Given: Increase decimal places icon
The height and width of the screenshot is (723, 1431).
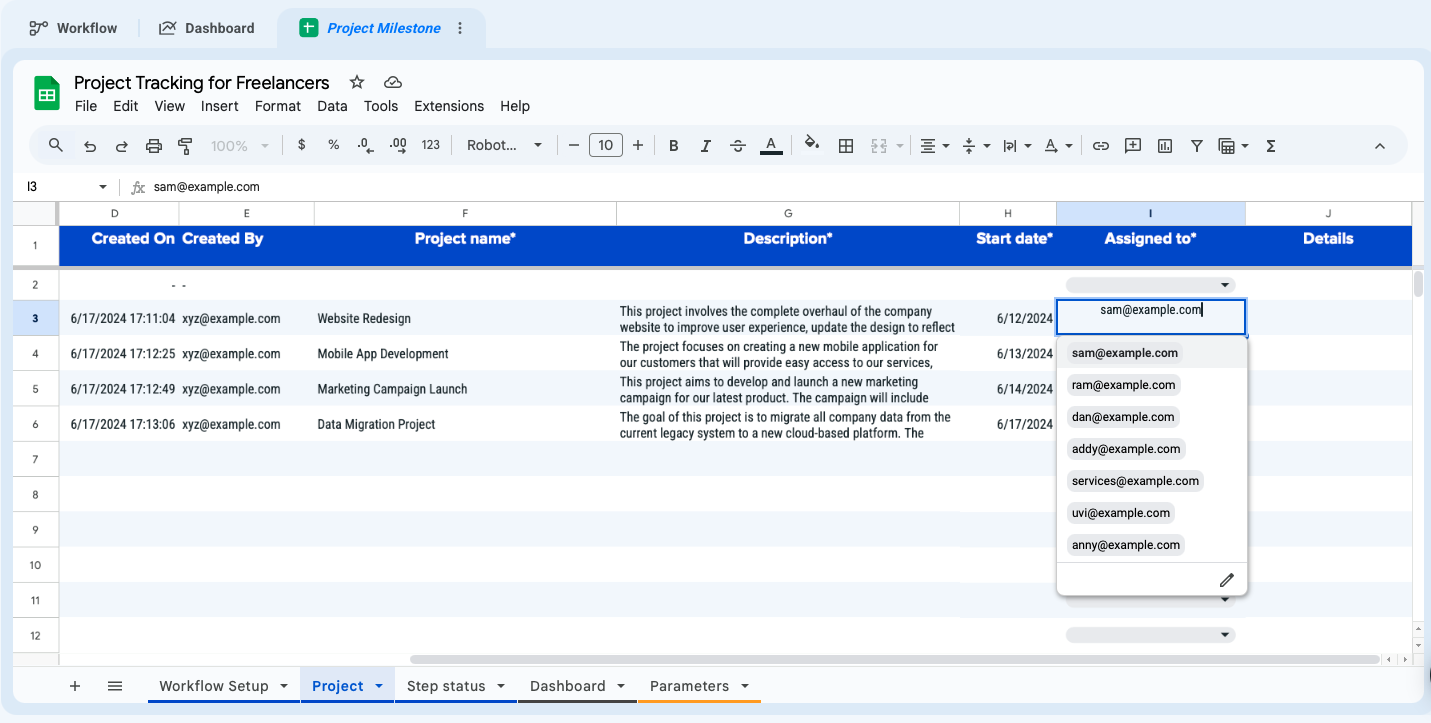Looking at the screenshot, I should pyautogui.click(x=398, y=146).
